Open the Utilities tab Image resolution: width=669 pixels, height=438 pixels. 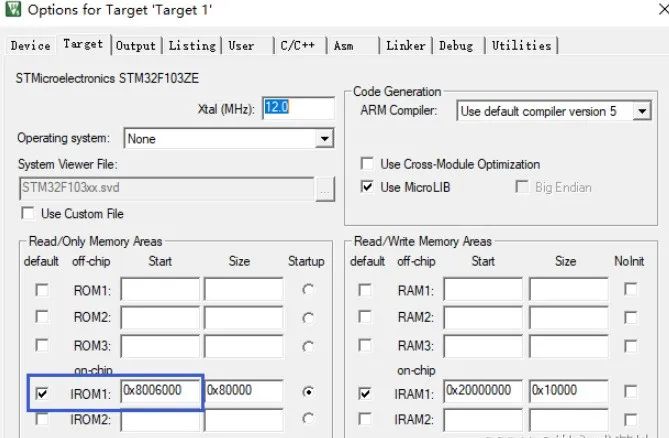521,45
